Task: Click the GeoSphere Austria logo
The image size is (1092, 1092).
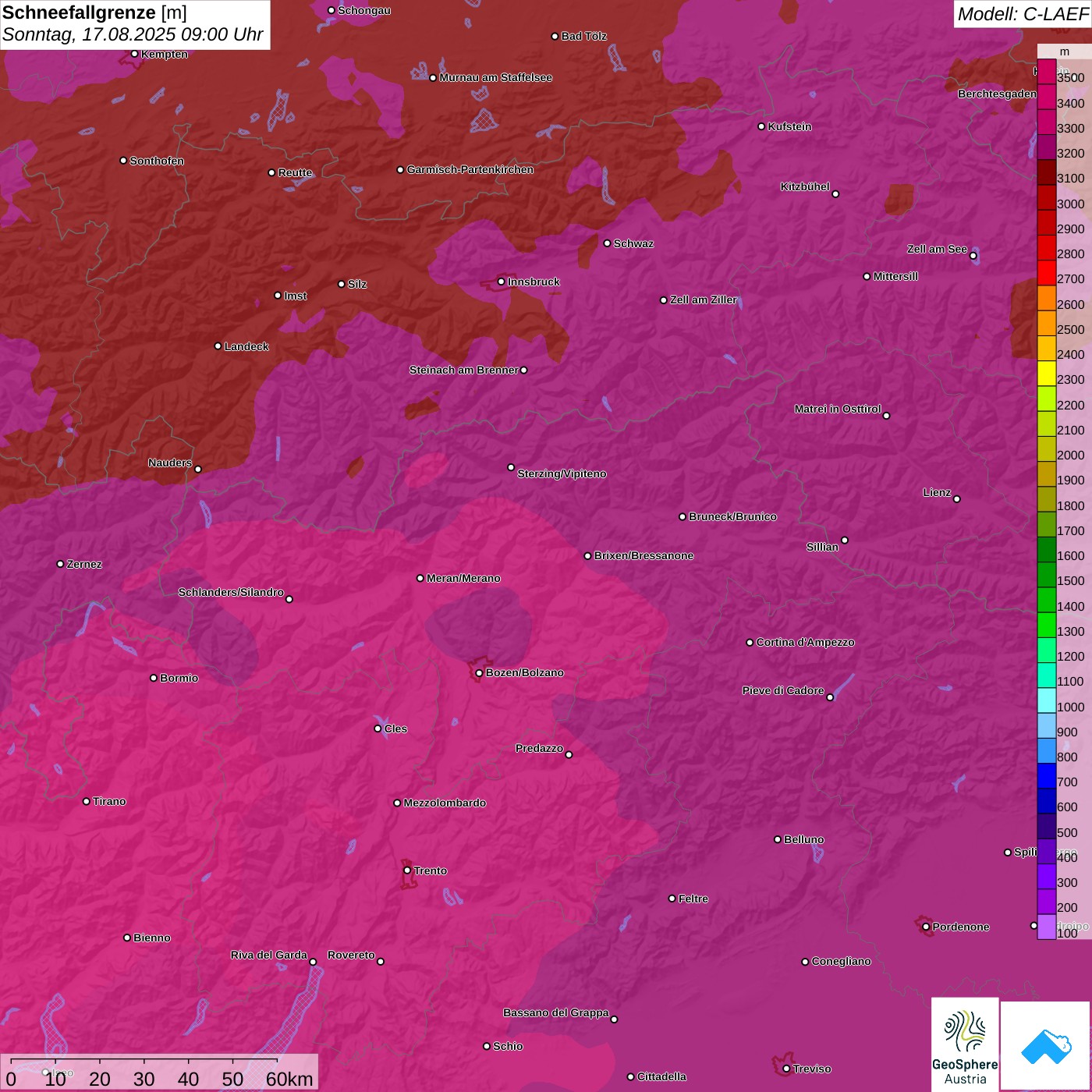Action: [x=965, y=1044]
